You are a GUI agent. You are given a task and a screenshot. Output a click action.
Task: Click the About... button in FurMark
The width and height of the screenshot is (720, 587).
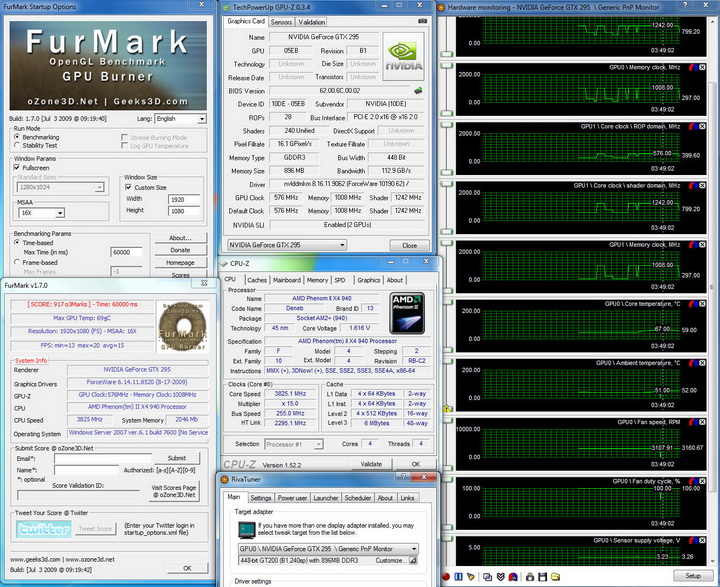(x=180, y=238)
